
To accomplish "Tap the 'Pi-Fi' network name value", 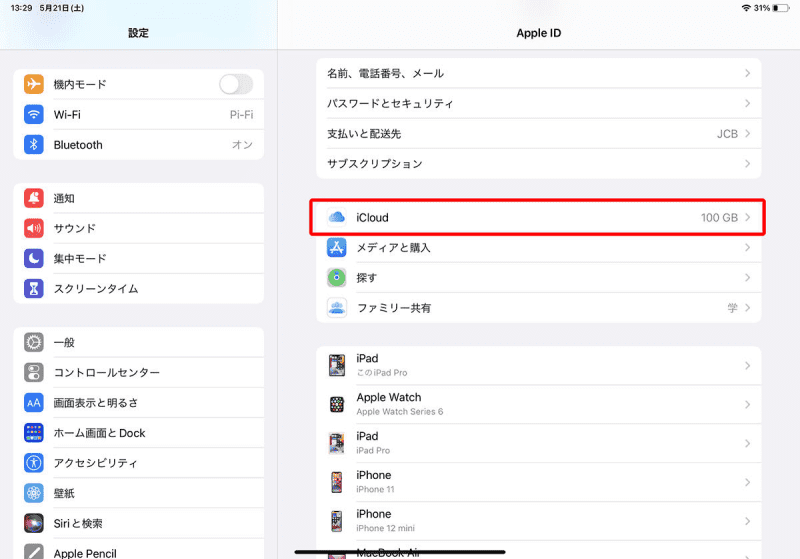I will click(241, 115).
